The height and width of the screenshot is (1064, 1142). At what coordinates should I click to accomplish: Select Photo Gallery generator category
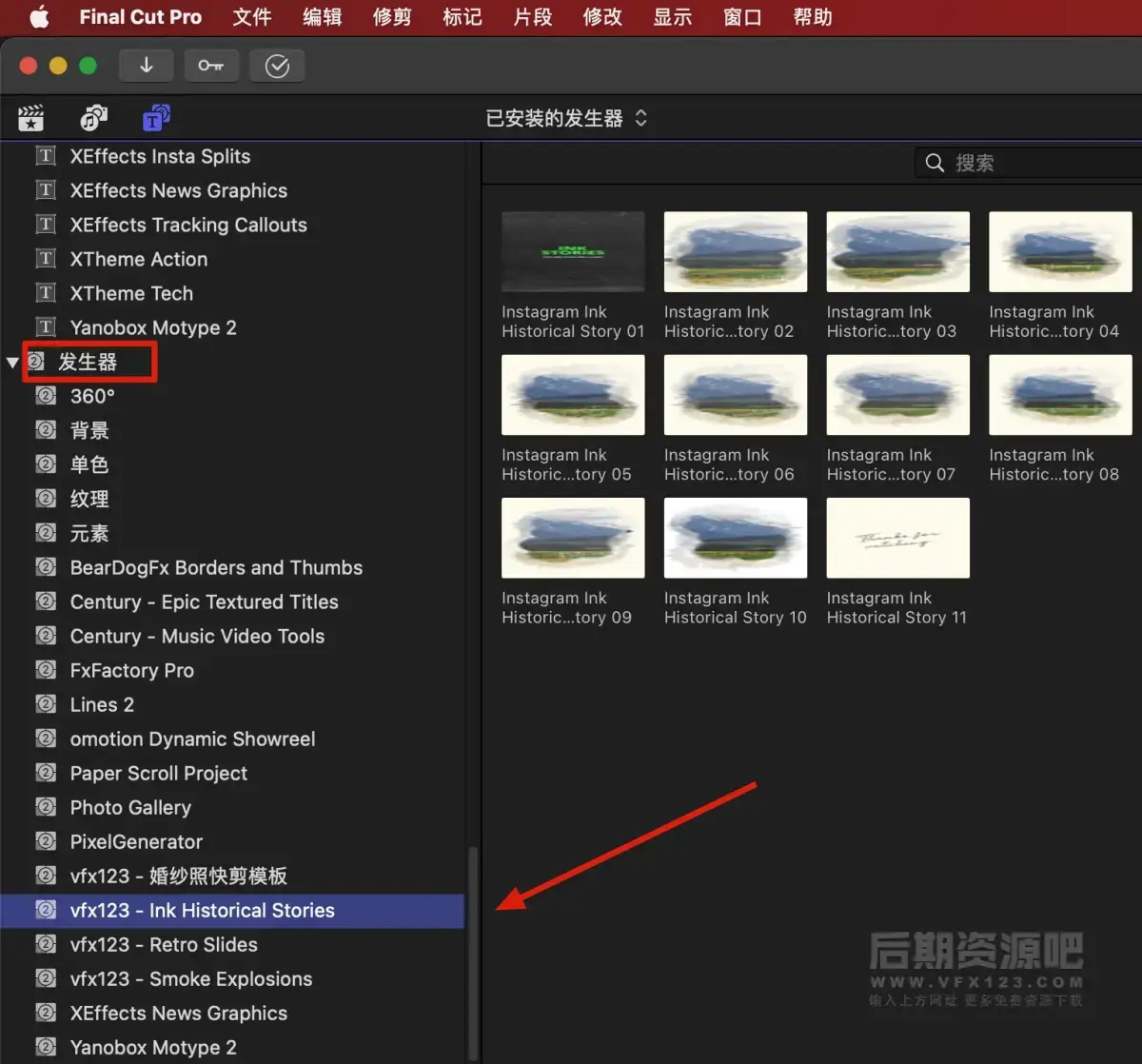(x=232, y=807)
